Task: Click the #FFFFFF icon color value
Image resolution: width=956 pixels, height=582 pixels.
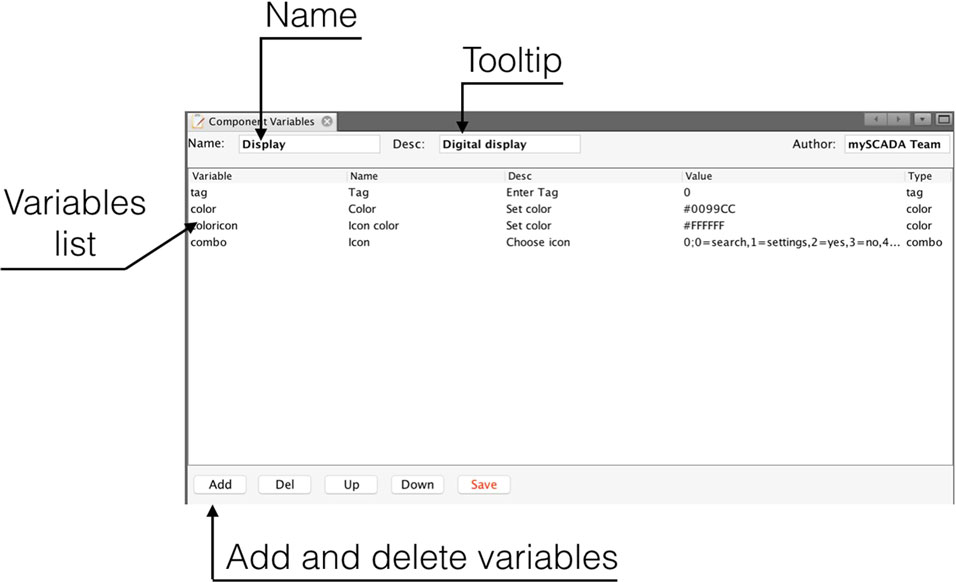Action: click(x=704, y=225)
